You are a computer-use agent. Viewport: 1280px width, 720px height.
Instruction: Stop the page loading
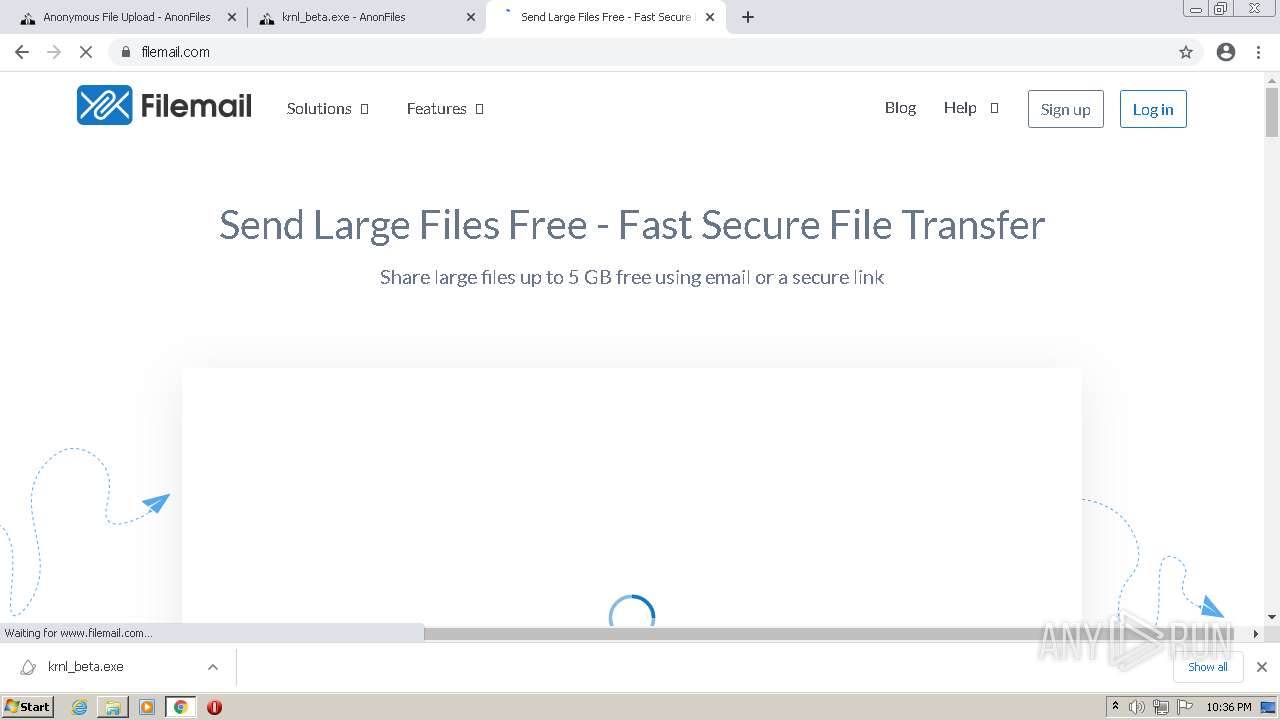pos(86,52)
